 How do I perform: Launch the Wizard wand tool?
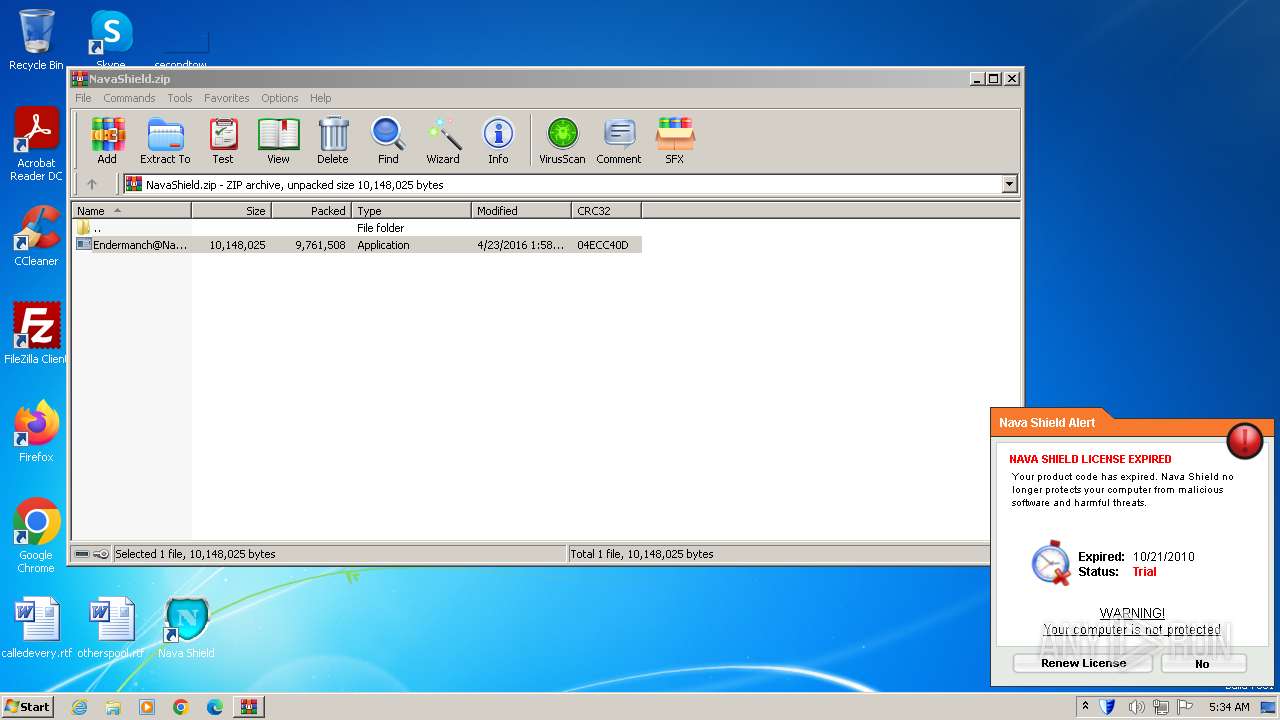point(443,141)
